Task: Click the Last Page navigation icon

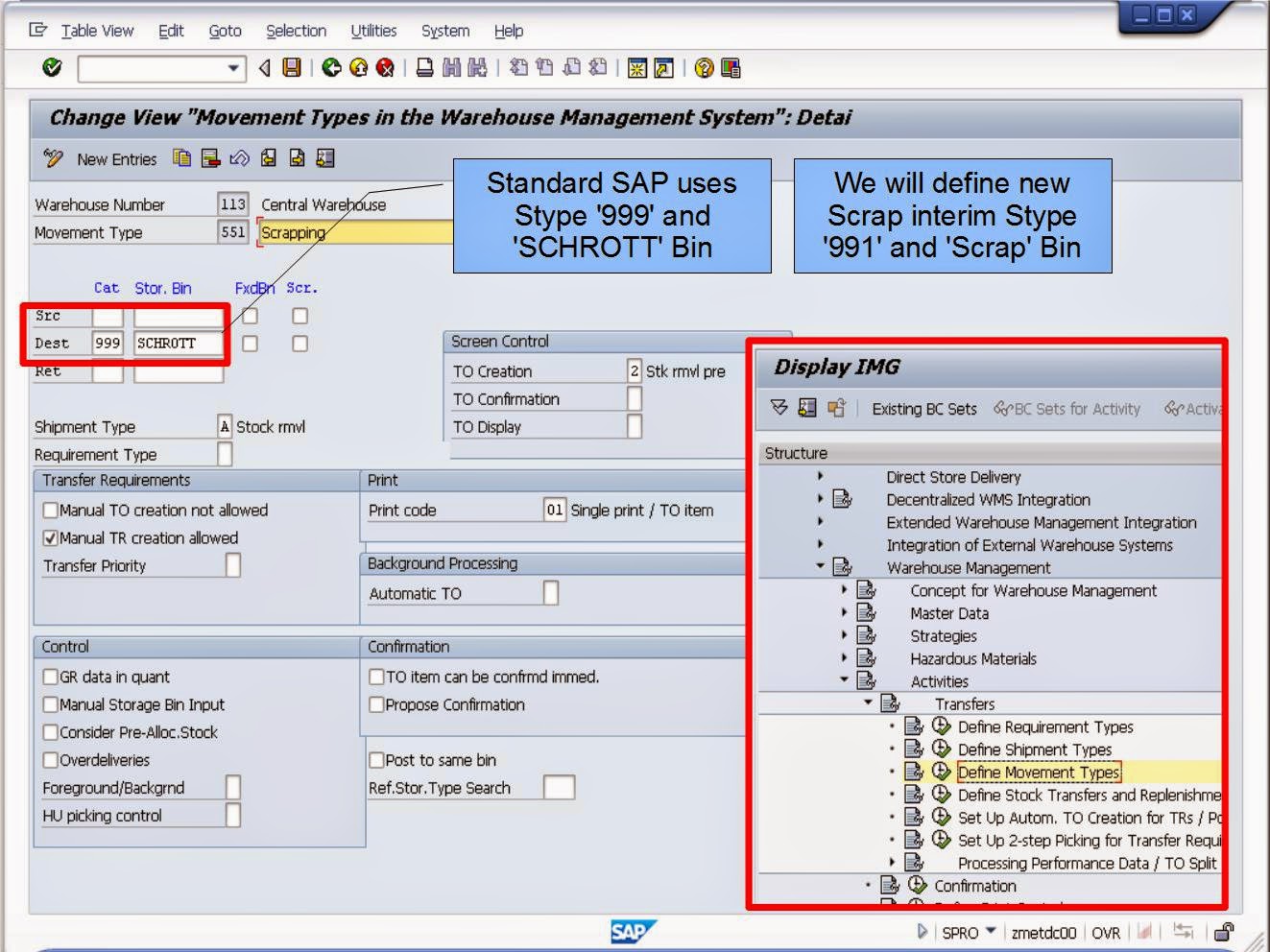Action: pos(597,67)
